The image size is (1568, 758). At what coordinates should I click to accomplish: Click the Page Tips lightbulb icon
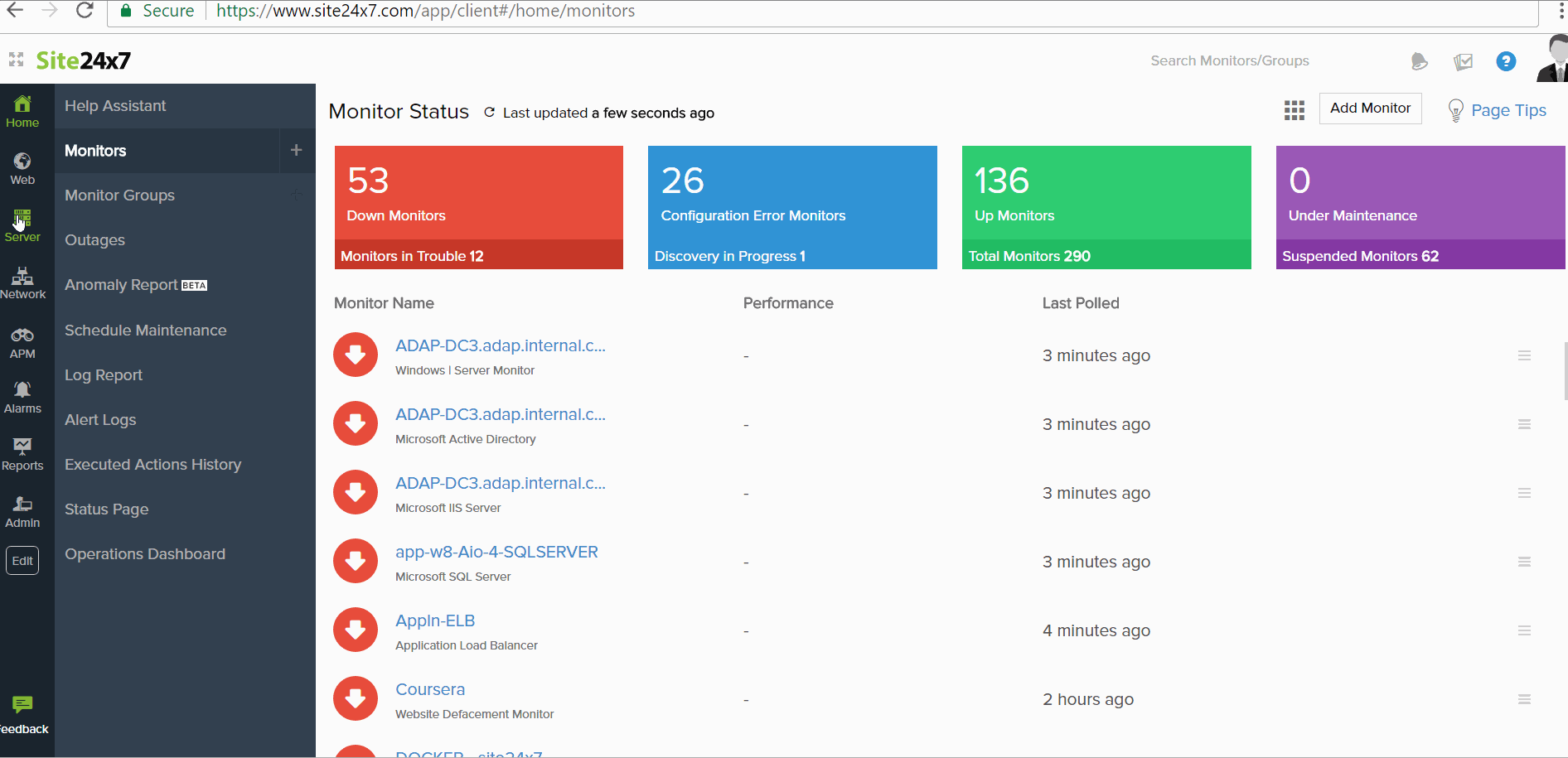pos(1455,110)
